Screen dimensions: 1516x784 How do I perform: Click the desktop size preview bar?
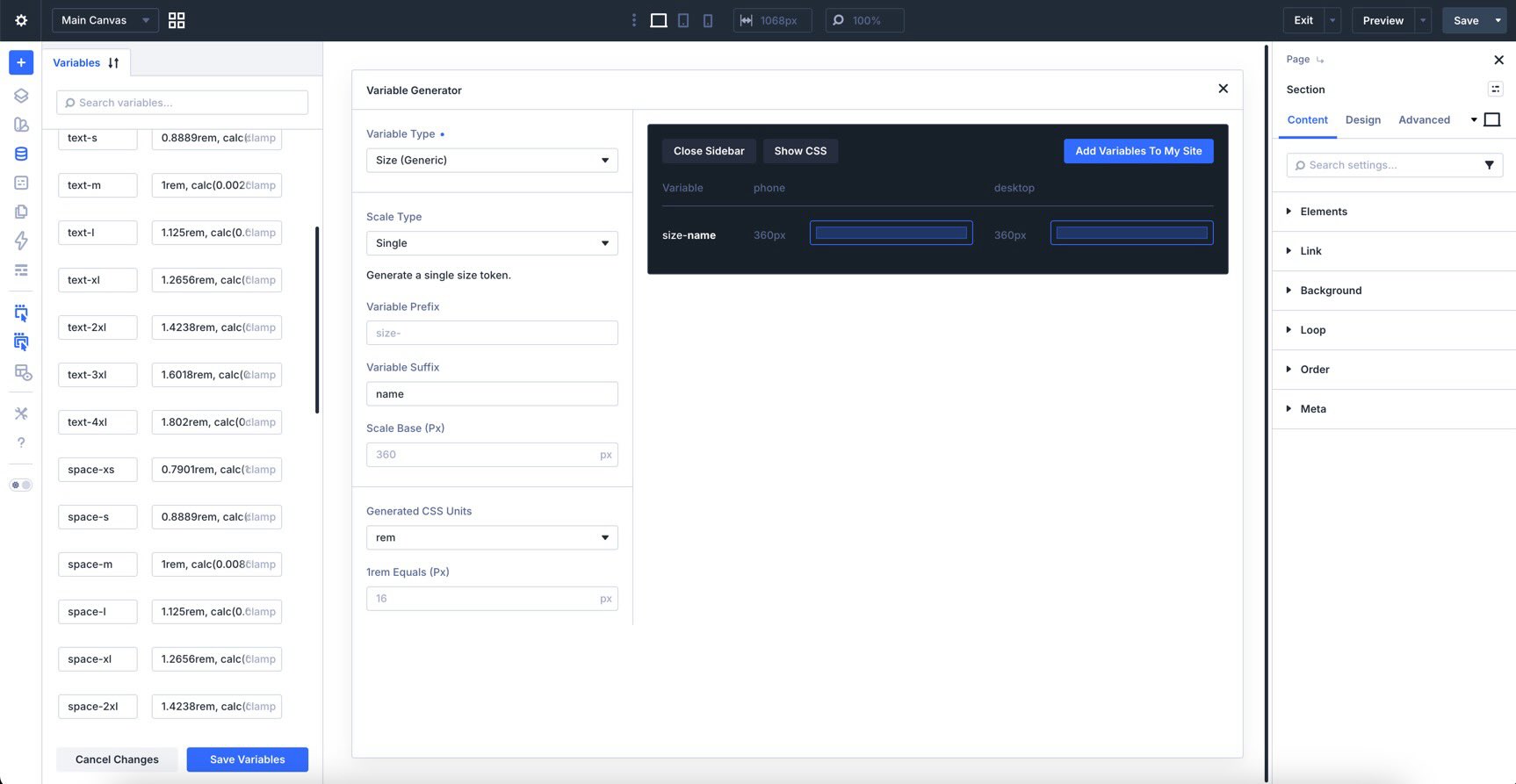1131,233
